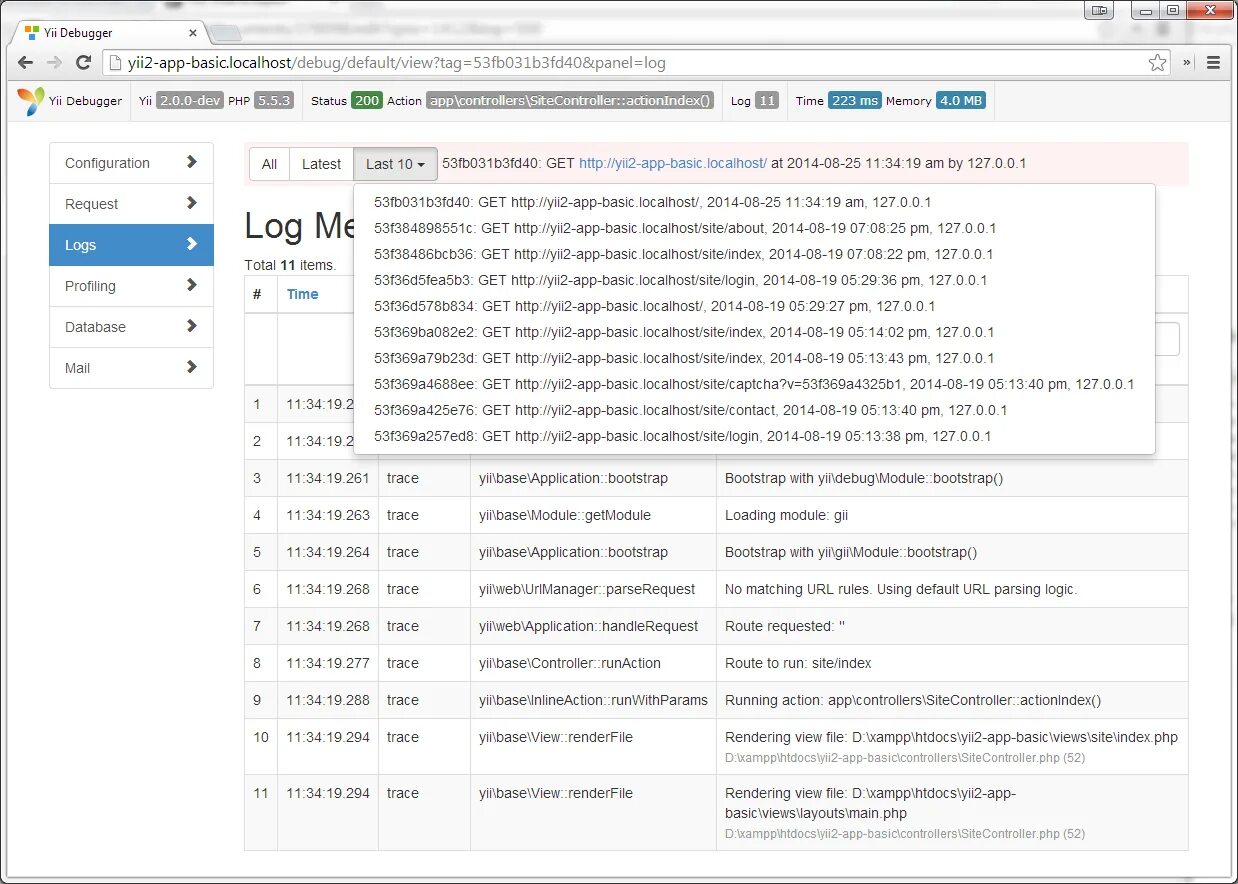Click the chevron next to Logs
1238x884 pixels.
tap(191, 244)
